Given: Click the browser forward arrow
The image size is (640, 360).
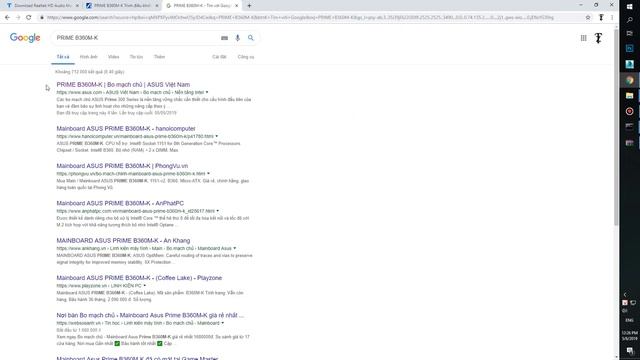Looking at the screenshot, I should [x=18, y=18].
